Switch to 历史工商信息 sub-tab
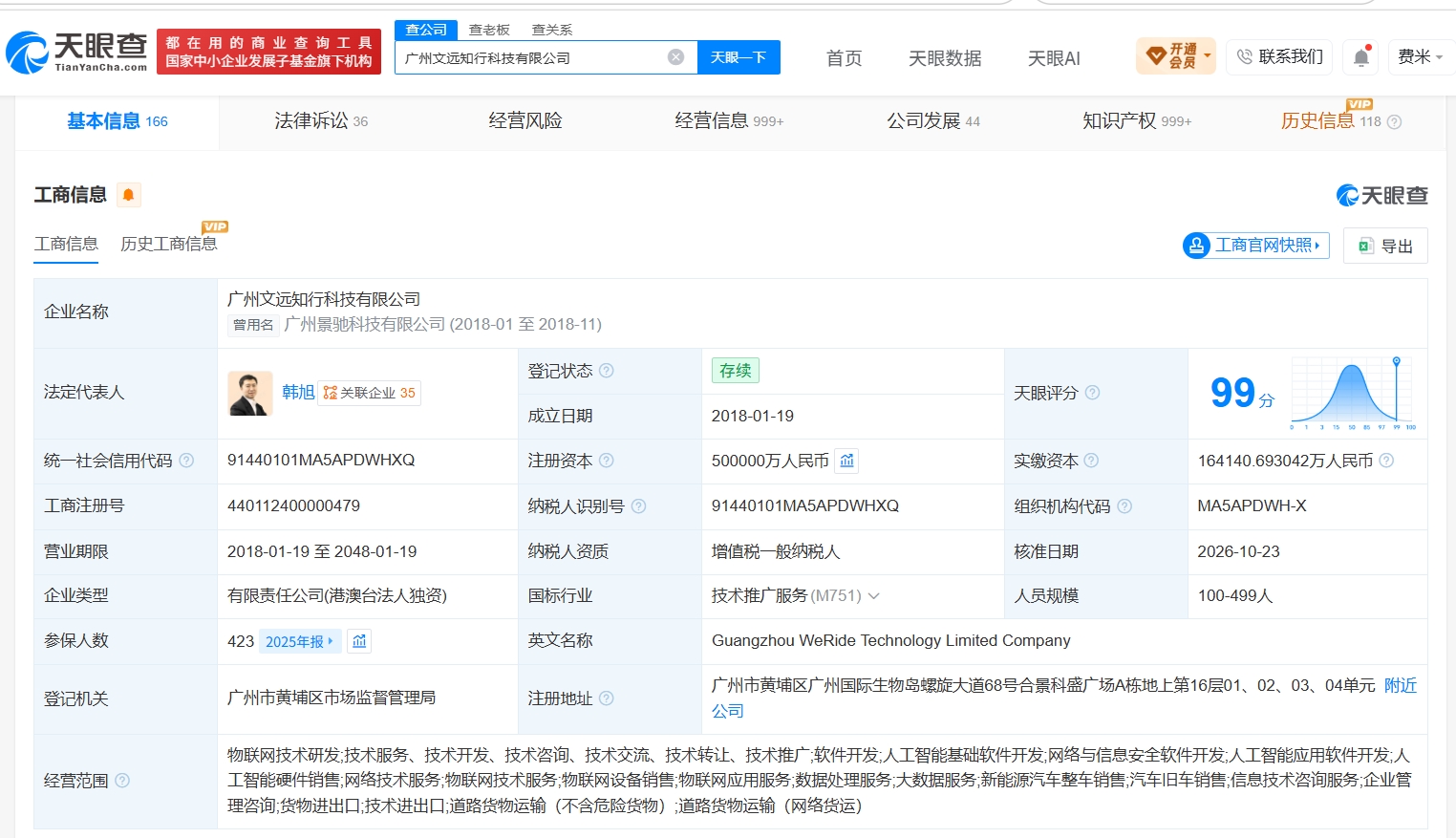 coord(169,244)
